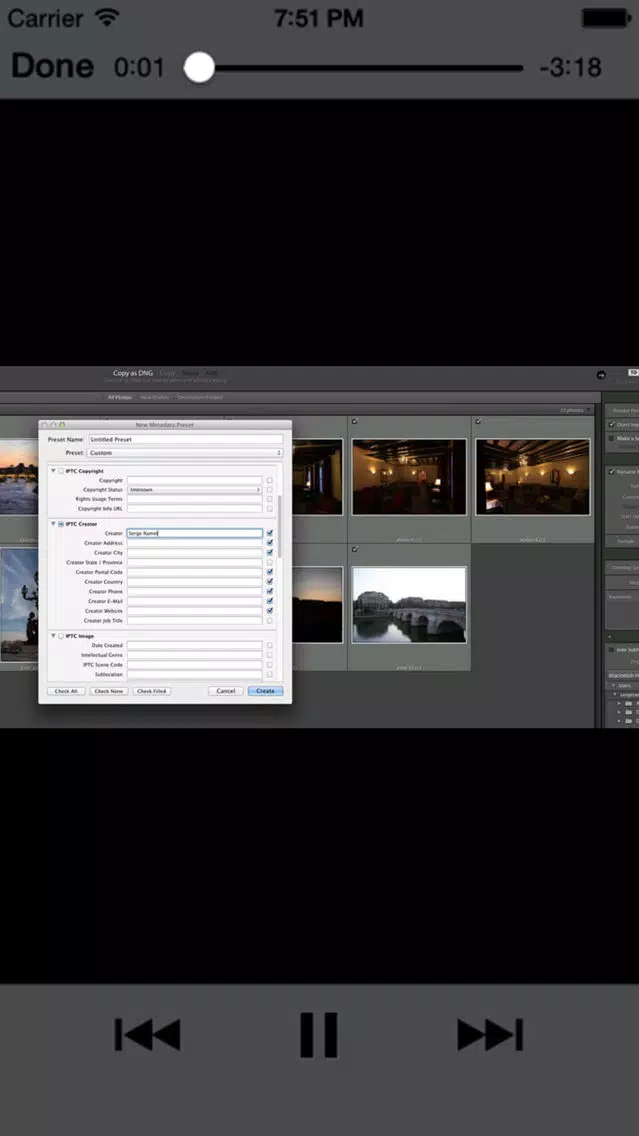Image resolution: width=639 pixels, height=1136 pixels.
Task: Uncheck the Creator City checkbox
Action: (270, 553)
